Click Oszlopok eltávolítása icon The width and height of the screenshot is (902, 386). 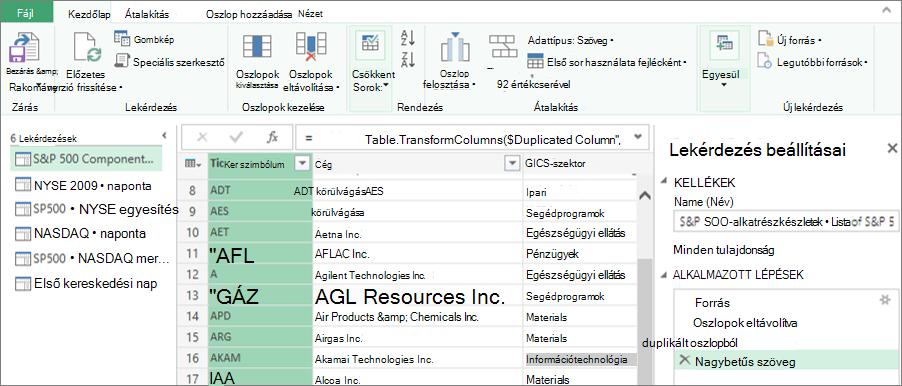[x=311, y=47]
